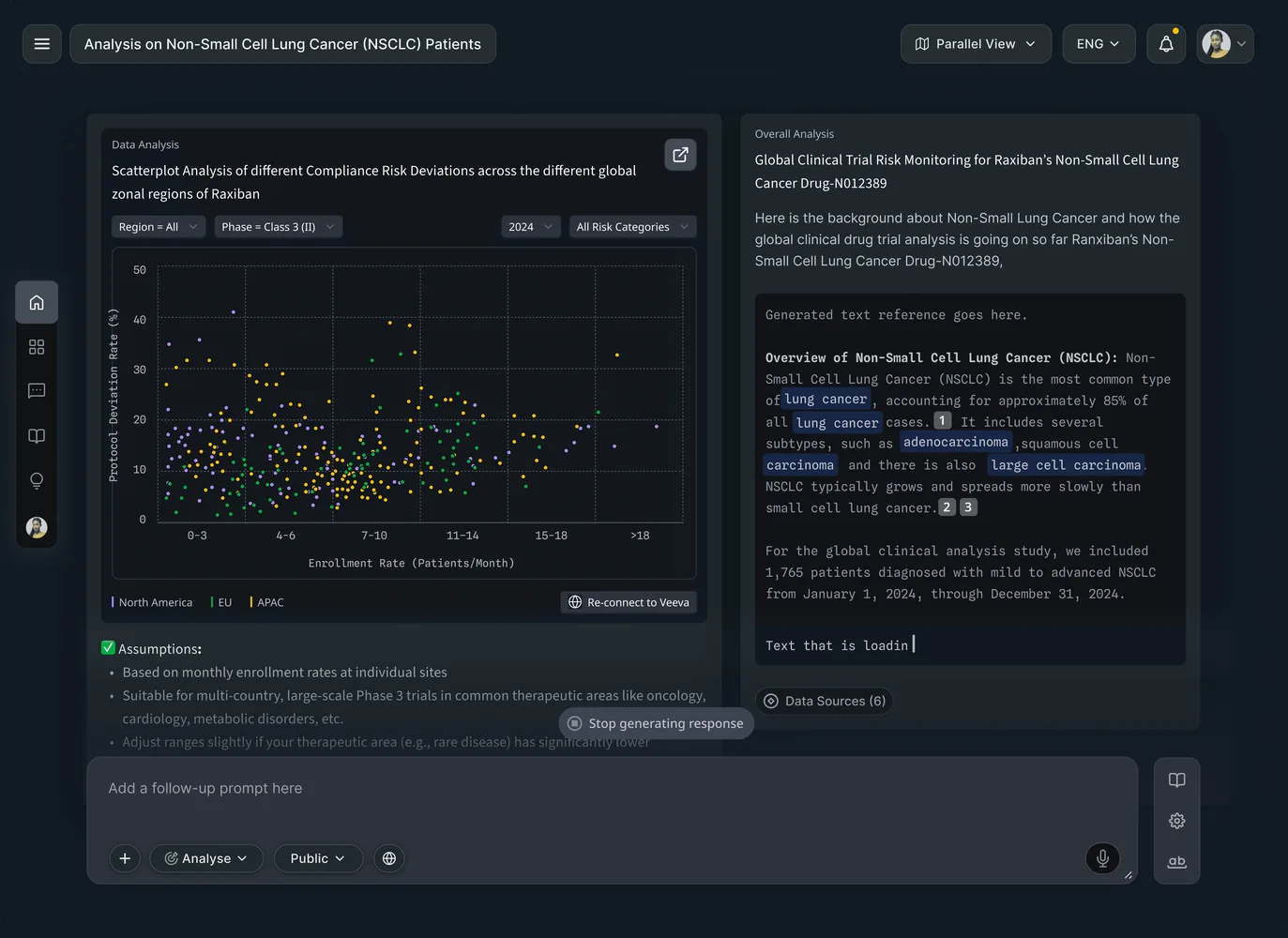Open the Public visibility menu
Screen dimensions: 1288x938
(x=318, y=858)
